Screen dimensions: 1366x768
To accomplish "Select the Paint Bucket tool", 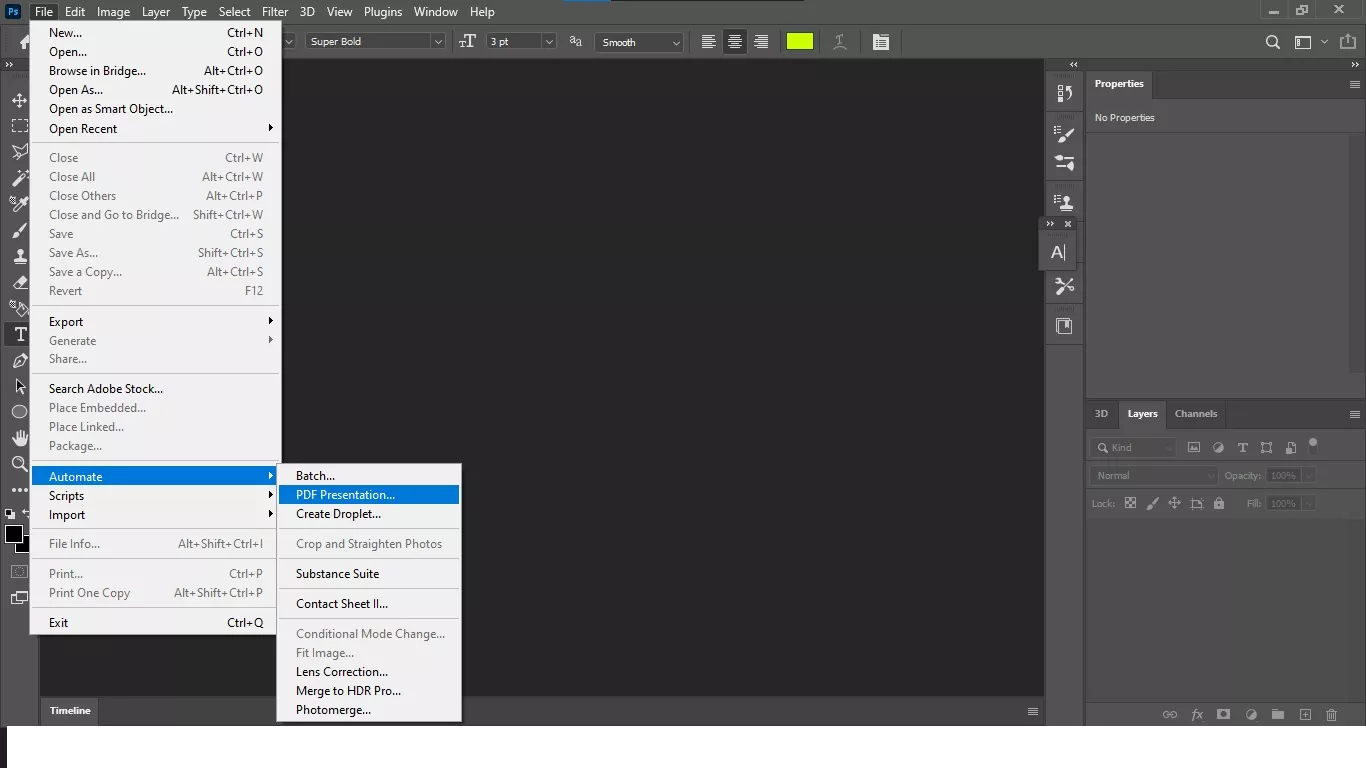I will click(19, 308).
